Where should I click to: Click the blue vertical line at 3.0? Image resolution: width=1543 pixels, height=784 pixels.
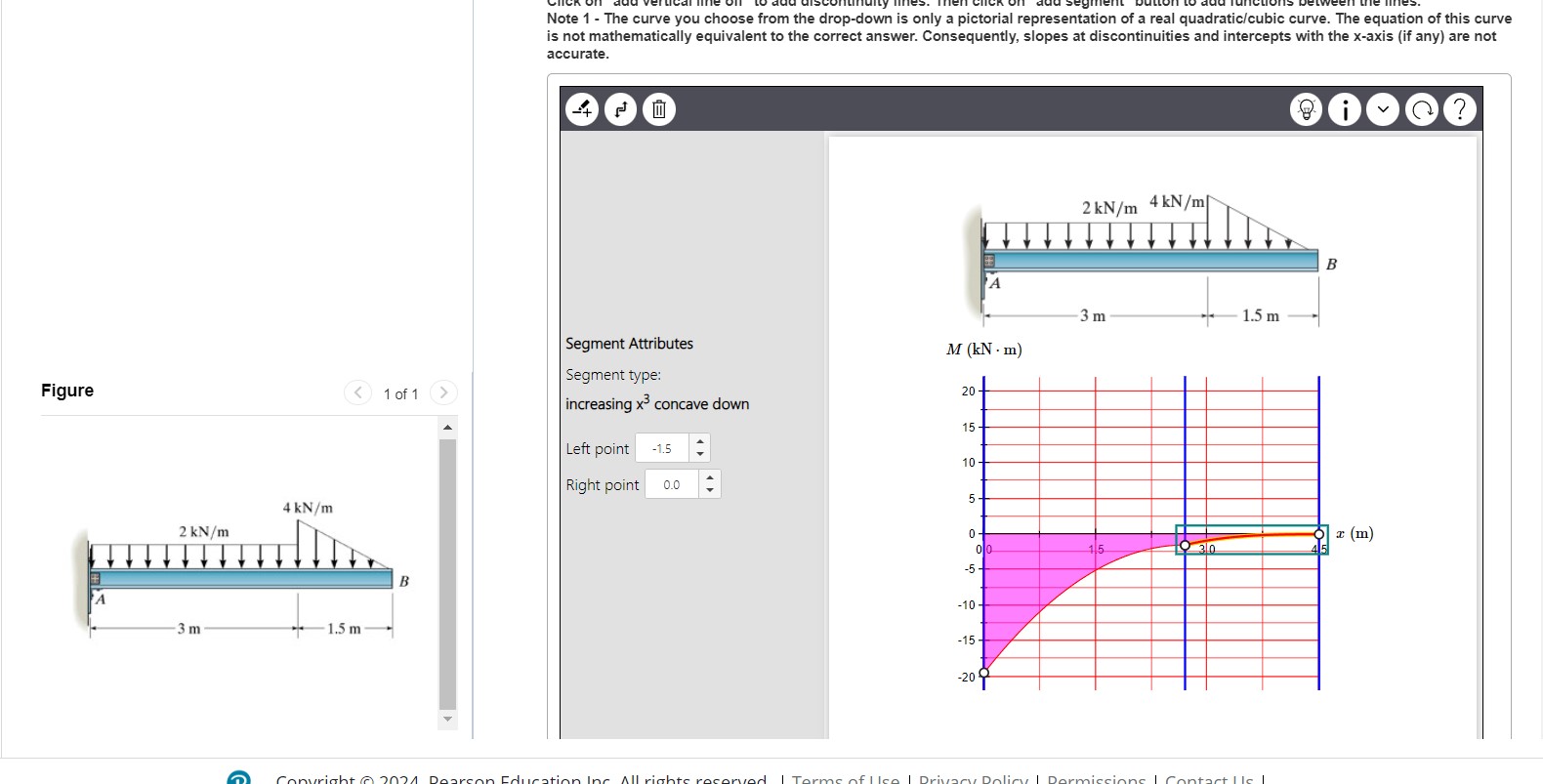pyautogui.click(x=1185, y=449)
